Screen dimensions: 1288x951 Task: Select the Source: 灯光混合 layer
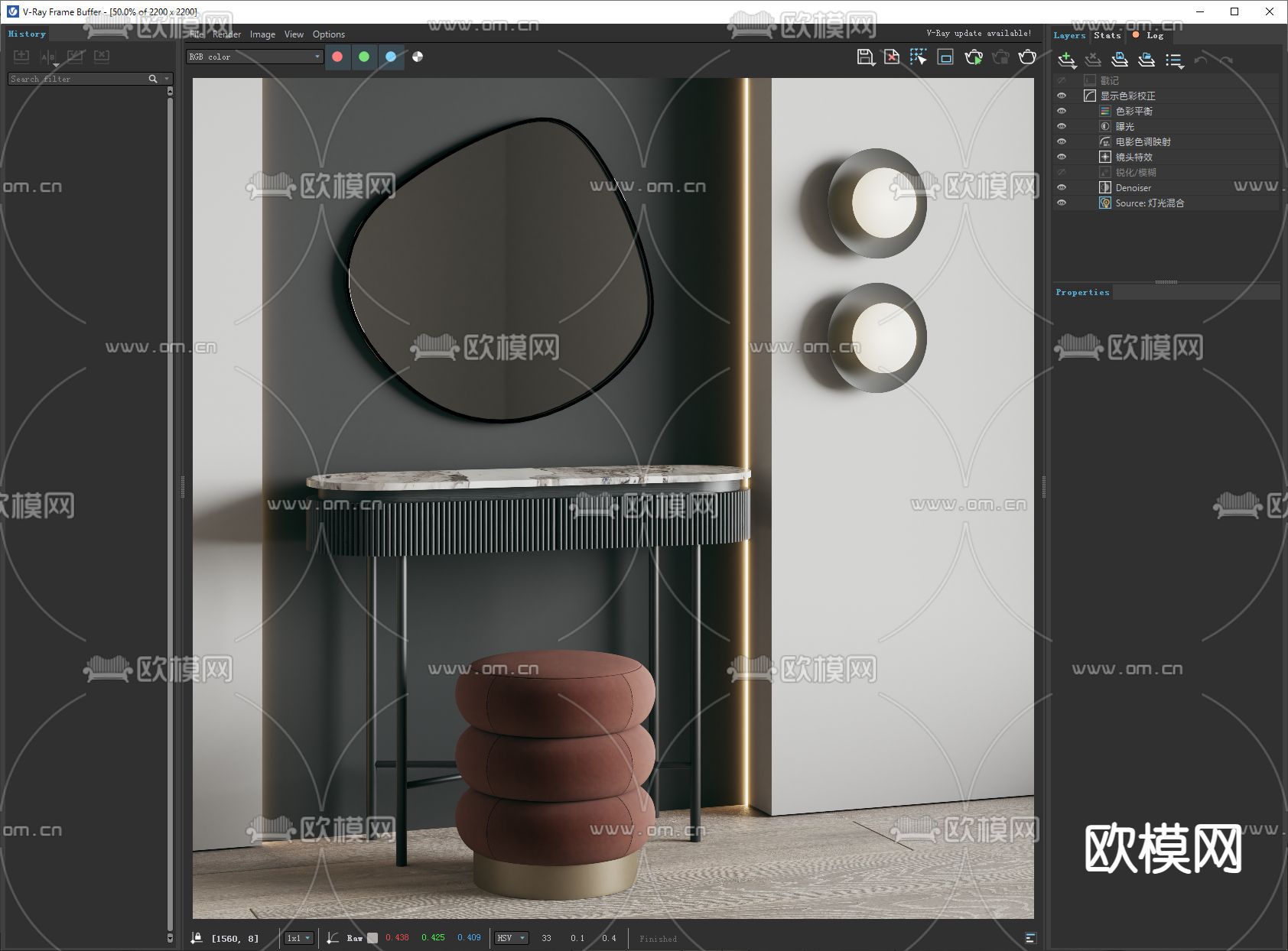tap(1149, 203)
